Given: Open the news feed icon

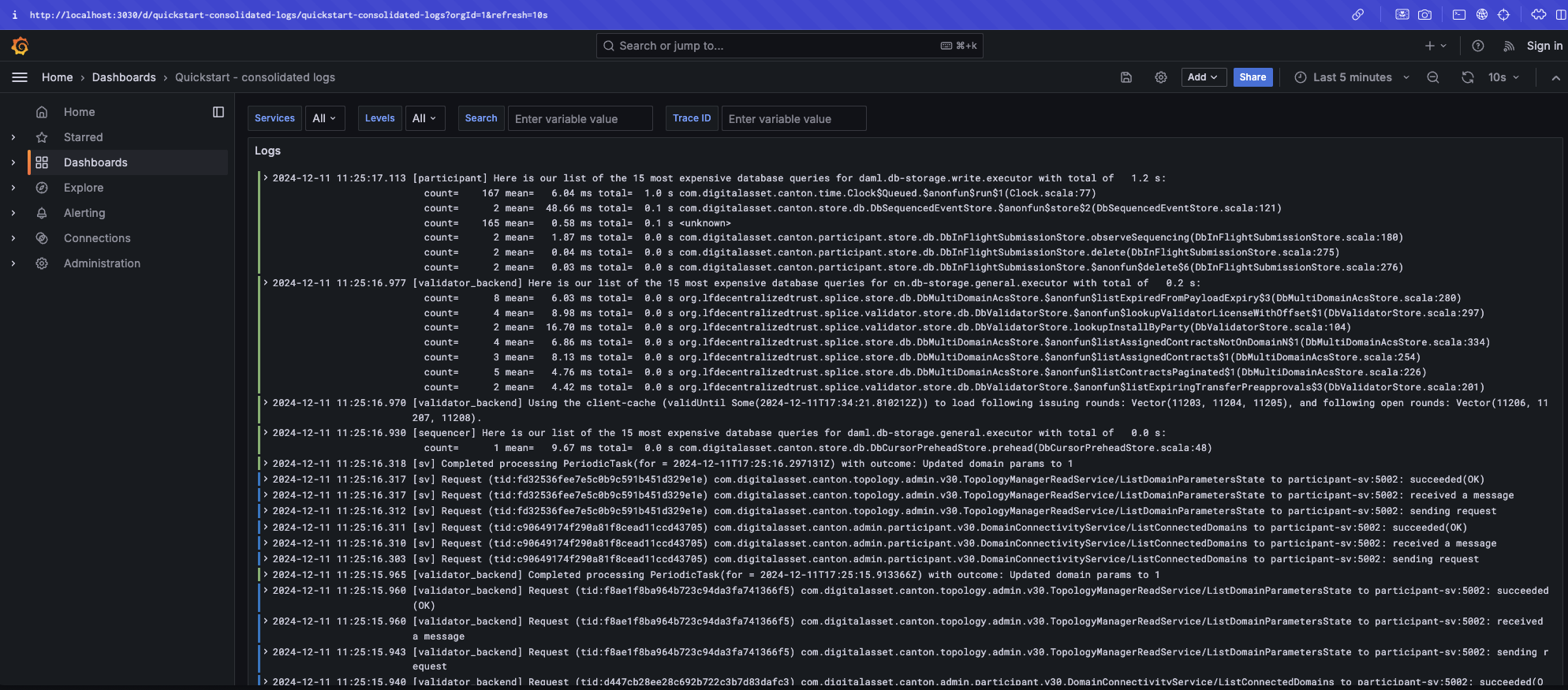Looking at the screenshot, I should point(1509,47).
